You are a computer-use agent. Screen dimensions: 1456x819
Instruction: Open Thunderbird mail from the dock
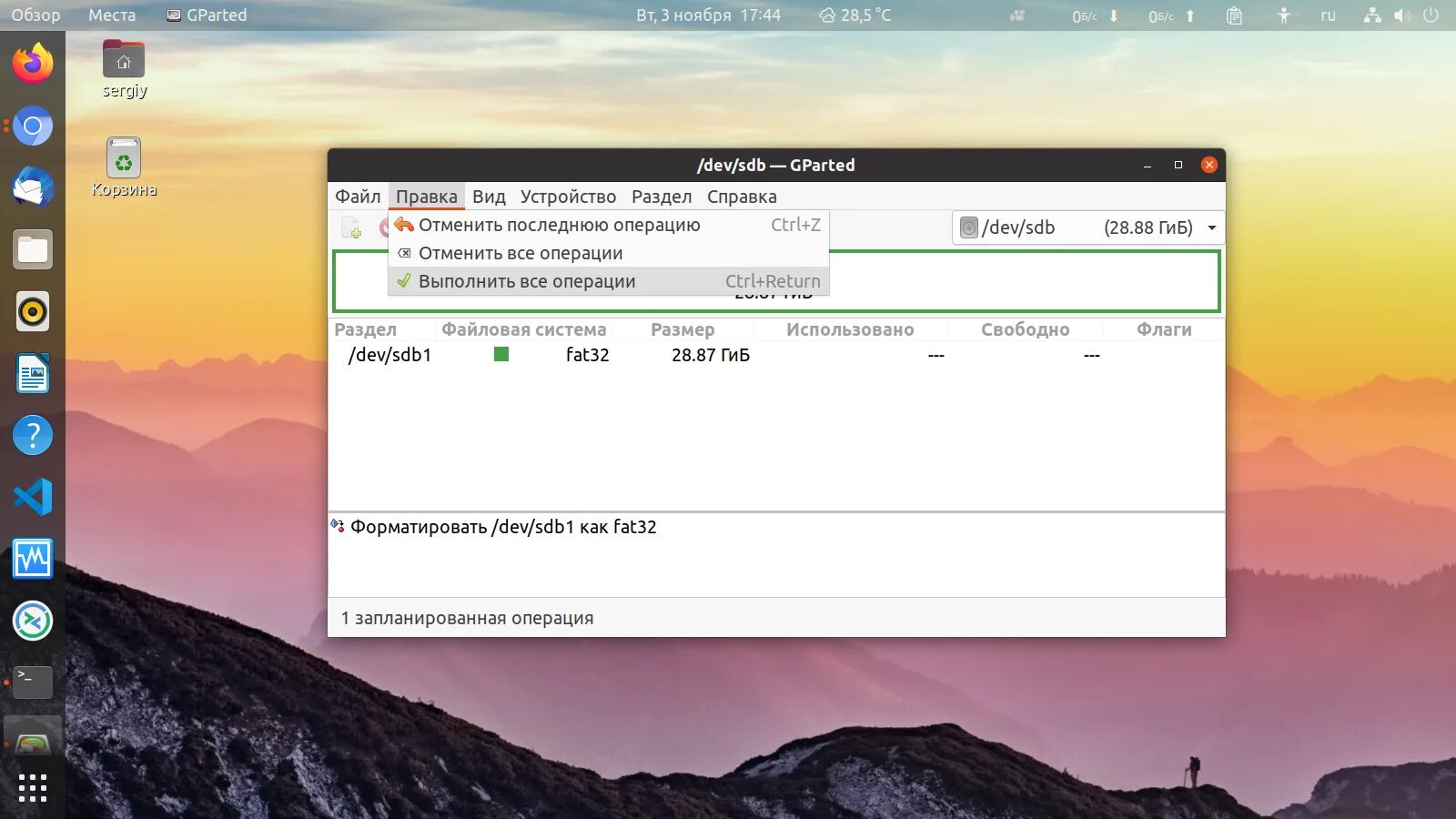pyautogui.click(x=33, y=187)
